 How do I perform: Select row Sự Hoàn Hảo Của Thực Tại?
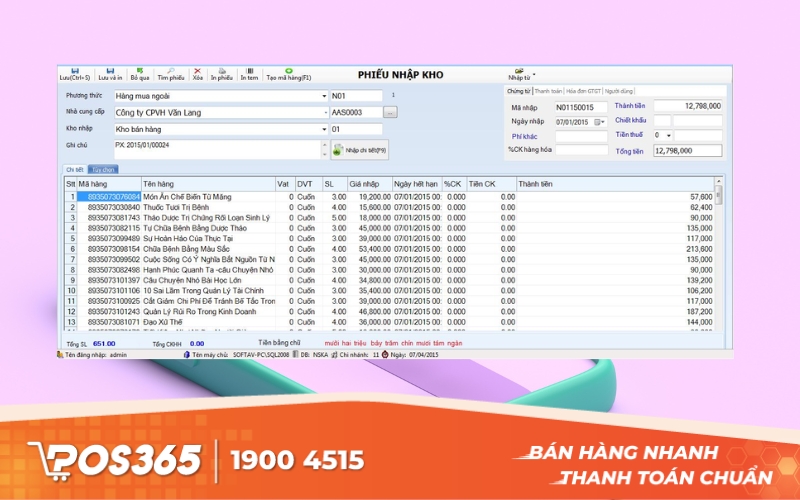pyautogui.click(x=389, y=238)
